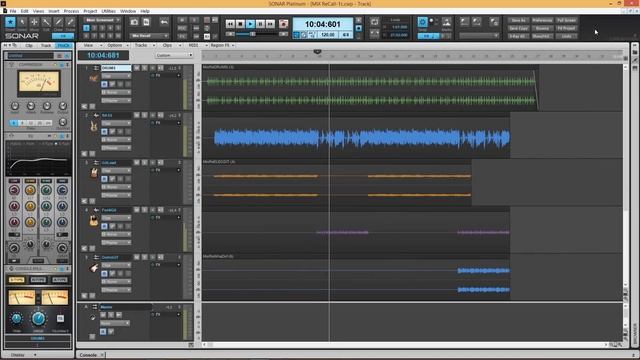This screenshot has width=640, height=360.
Task: Open the Console tab at bottom
Action: click(x=88, y=355)
